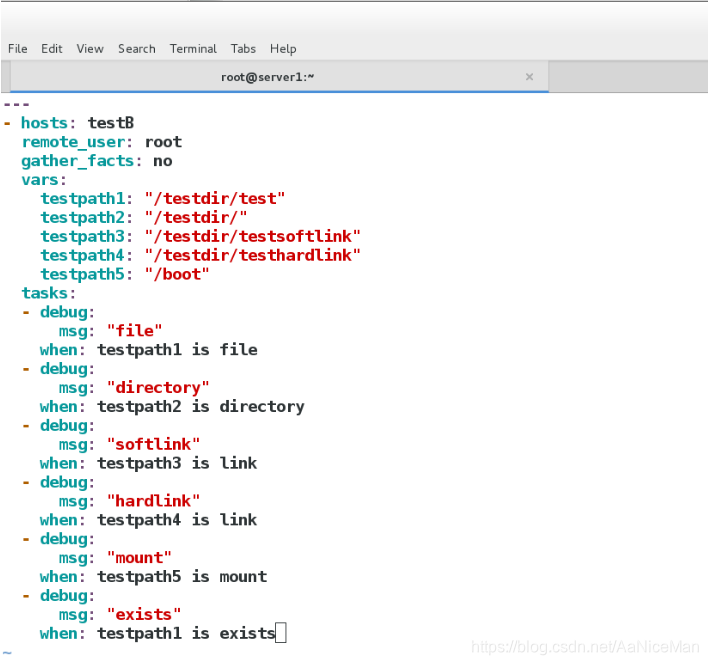Click 'testpath3 is link' condition
Viewport: 708px width, 665px height.
point(177,464)
